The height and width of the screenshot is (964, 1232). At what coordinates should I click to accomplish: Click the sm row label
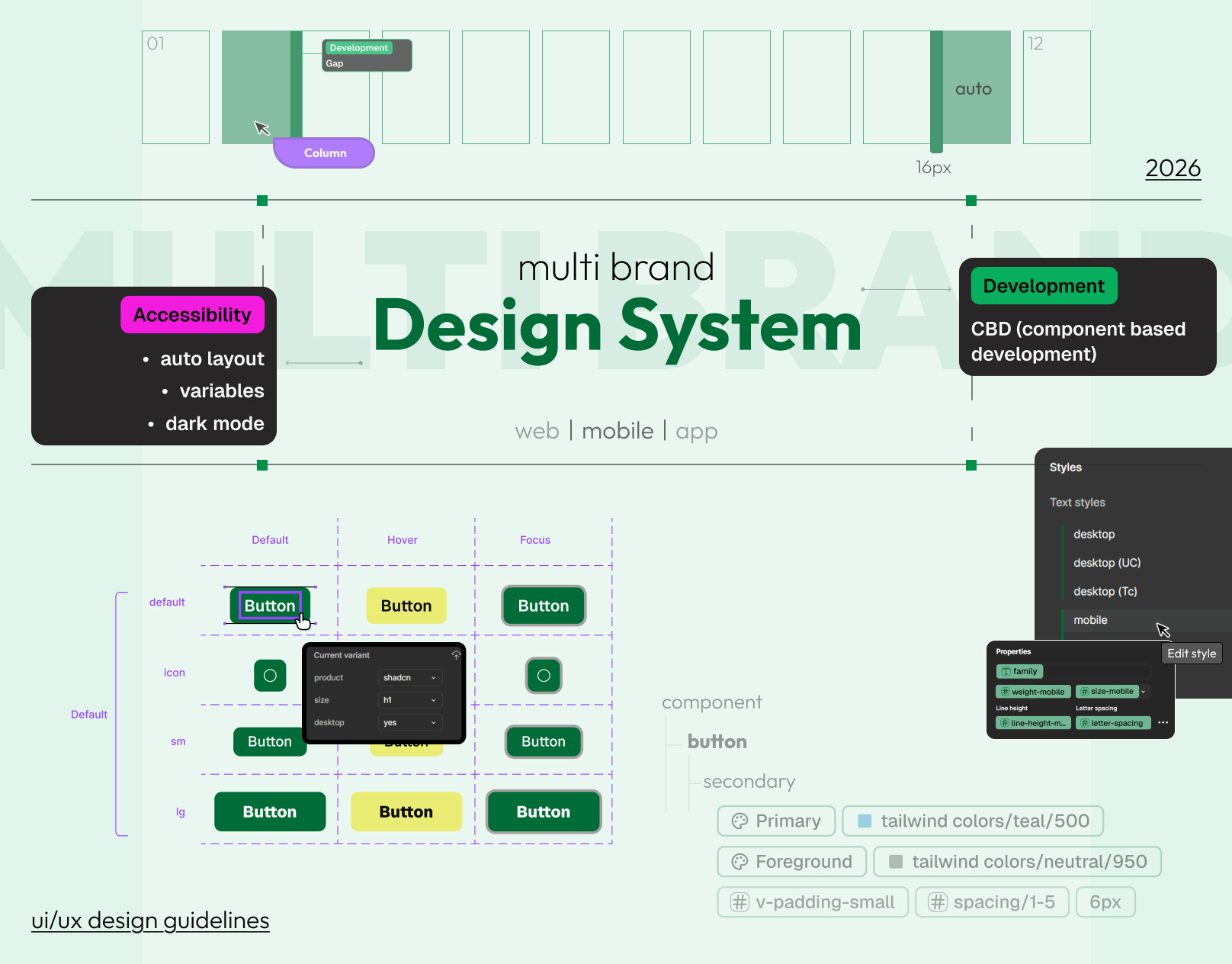(x=178, y=741)
